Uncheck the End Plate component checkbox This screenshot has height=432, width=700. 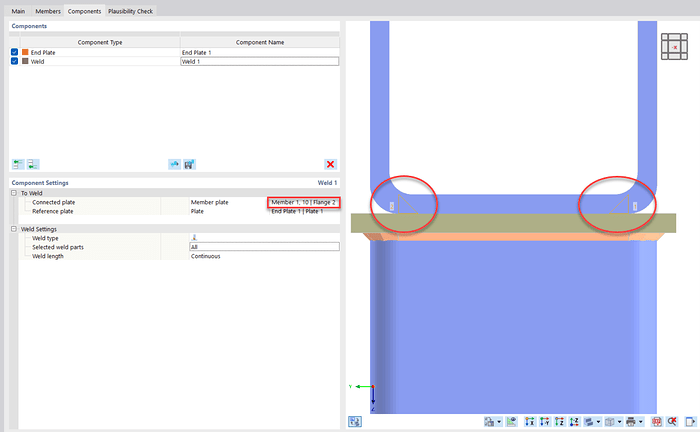coord(14,51)
